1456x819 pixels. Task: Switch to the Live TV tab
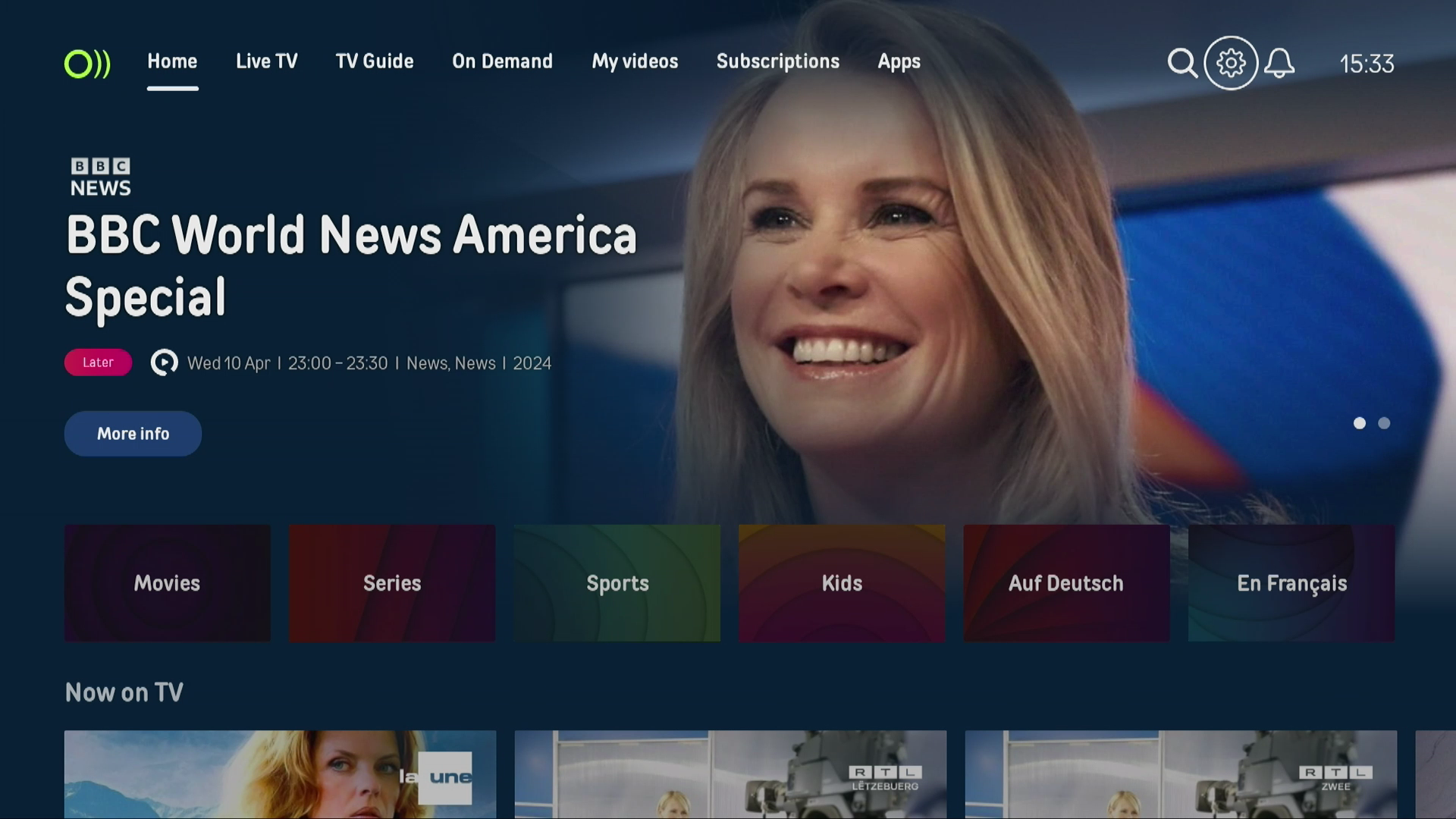[x=266, y=61]
